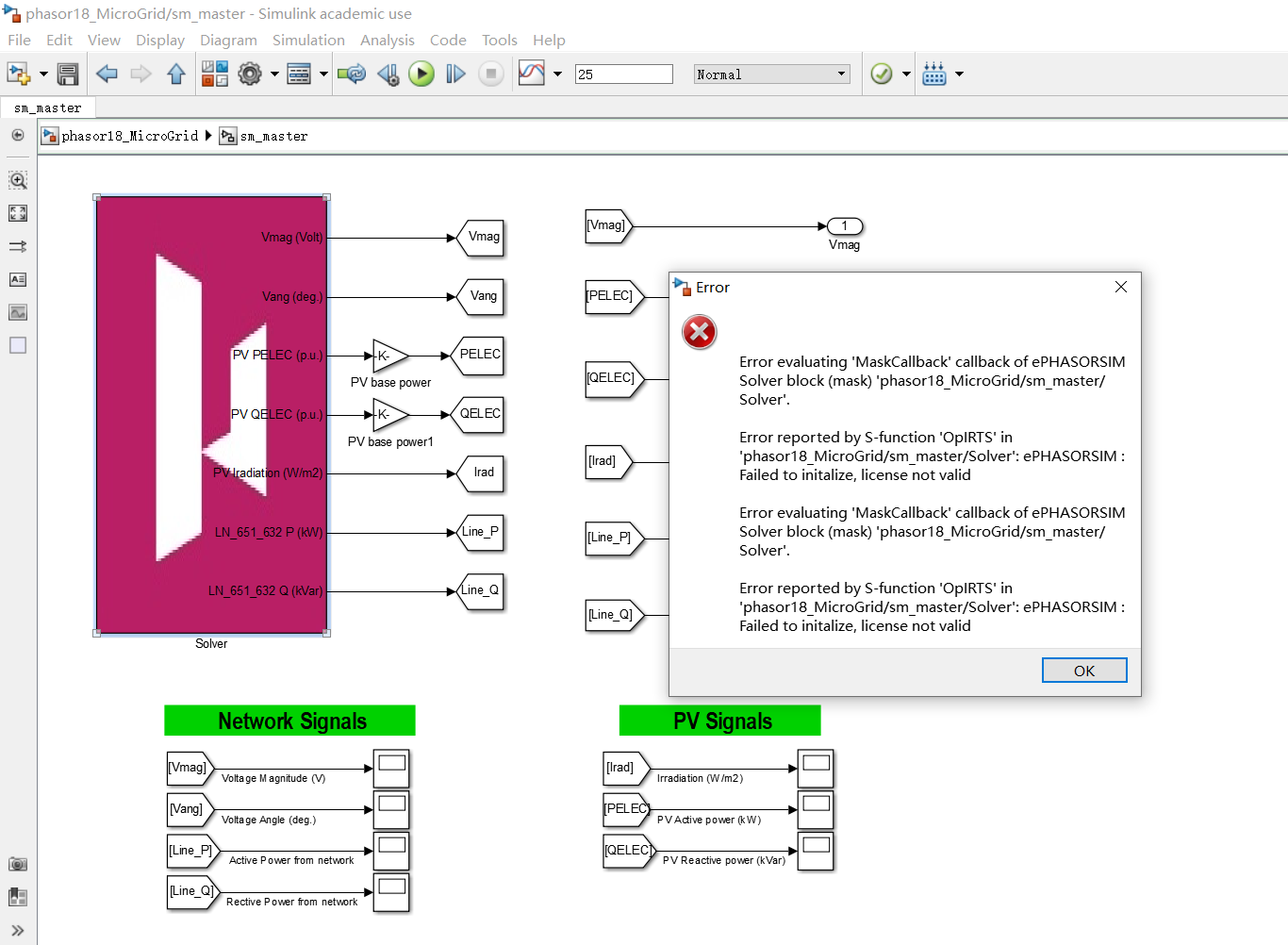1288x945 pixels.
Task: Dismiss the error dialog with OK
Action: point(1083,670)
